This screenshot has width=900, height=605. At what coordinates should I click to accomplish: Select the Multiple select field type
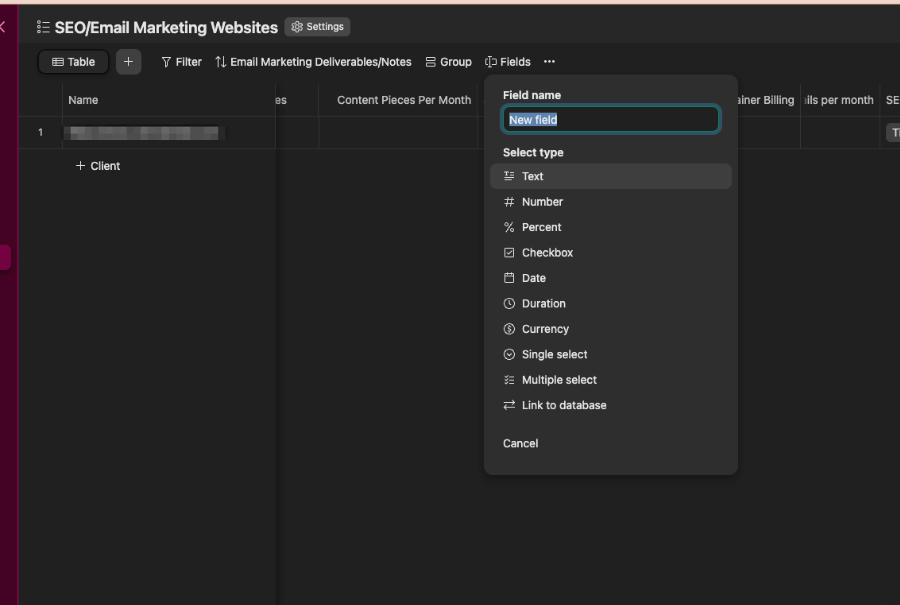click(x=559, y=380)
